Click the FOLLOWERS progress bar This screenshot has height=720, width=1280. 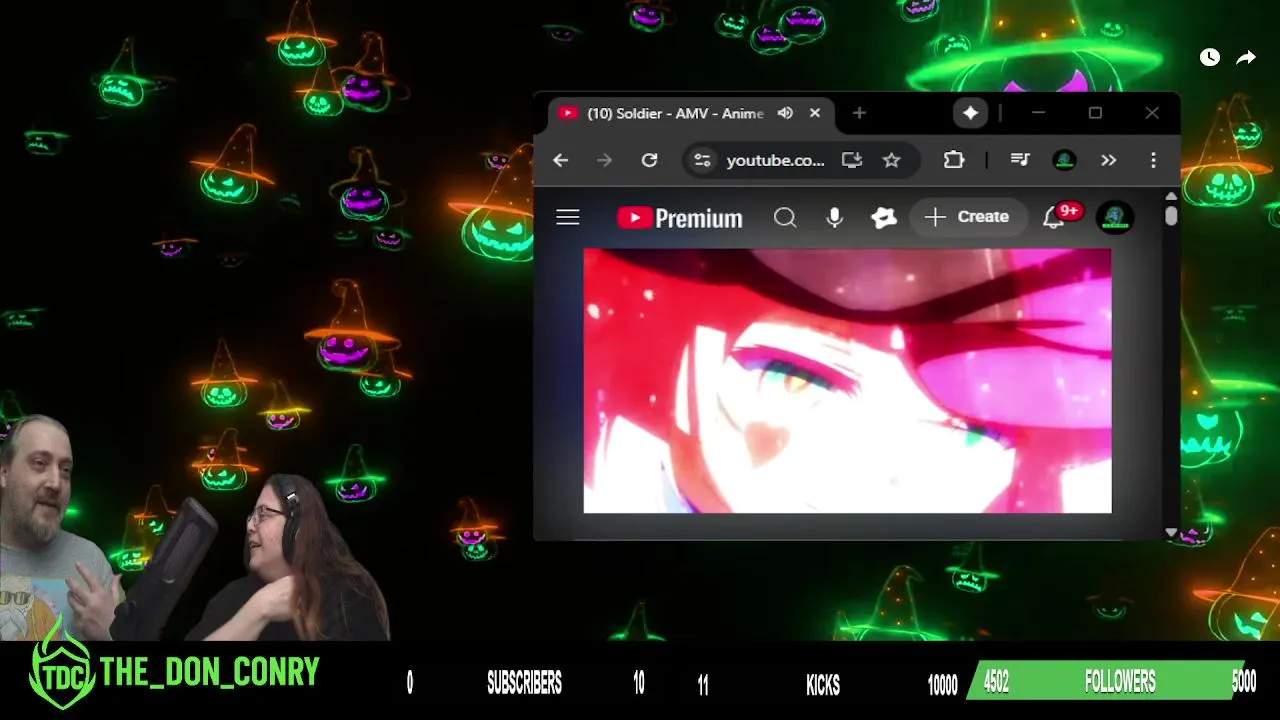click(x=1105, y=682)
